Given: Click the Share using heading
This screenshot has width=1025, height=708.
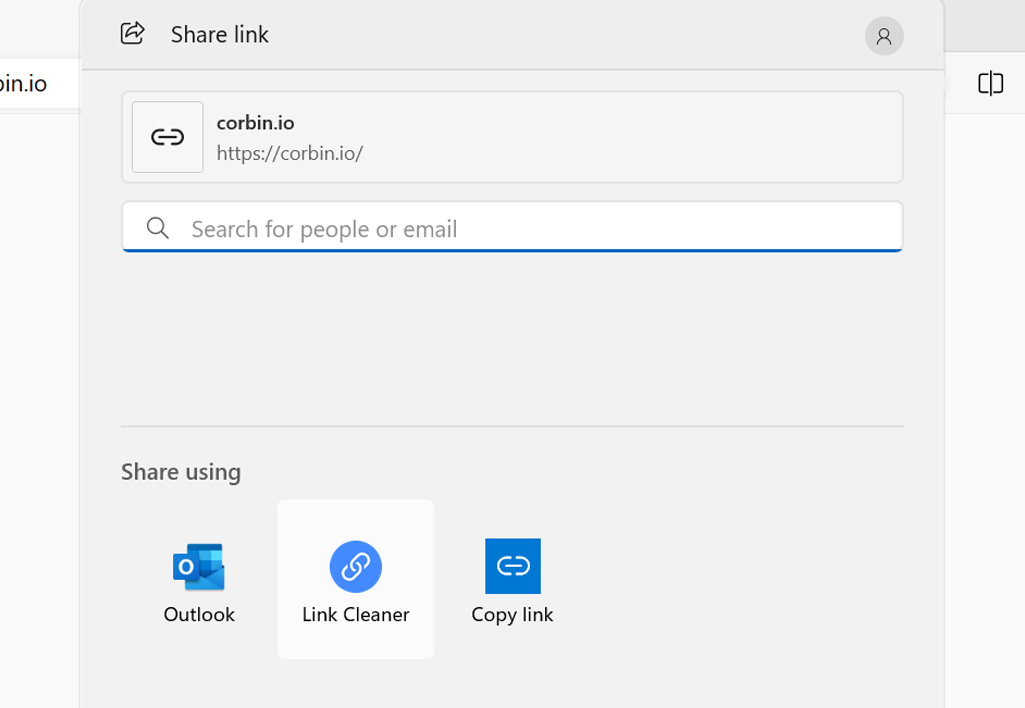Looking at the screenshot, I should (181, 472).
